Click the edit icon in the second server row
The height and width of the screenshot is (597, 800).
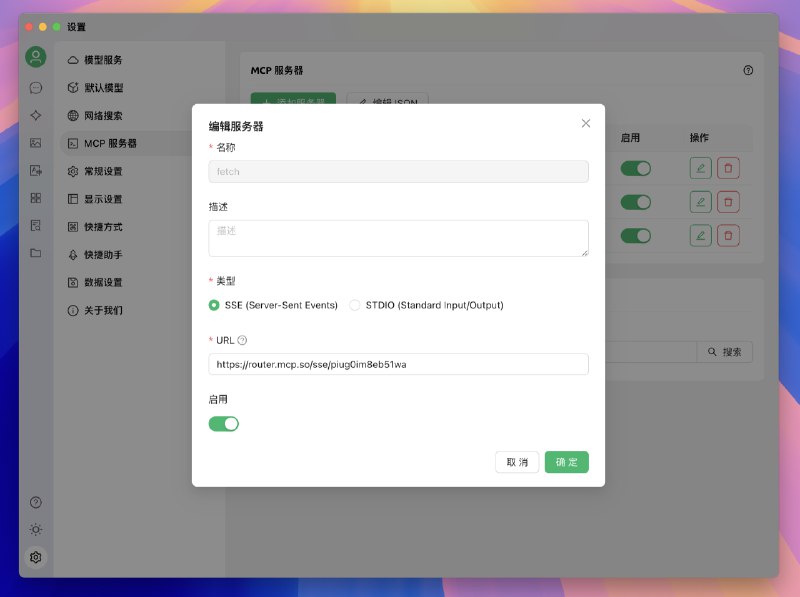click(701, 202)
